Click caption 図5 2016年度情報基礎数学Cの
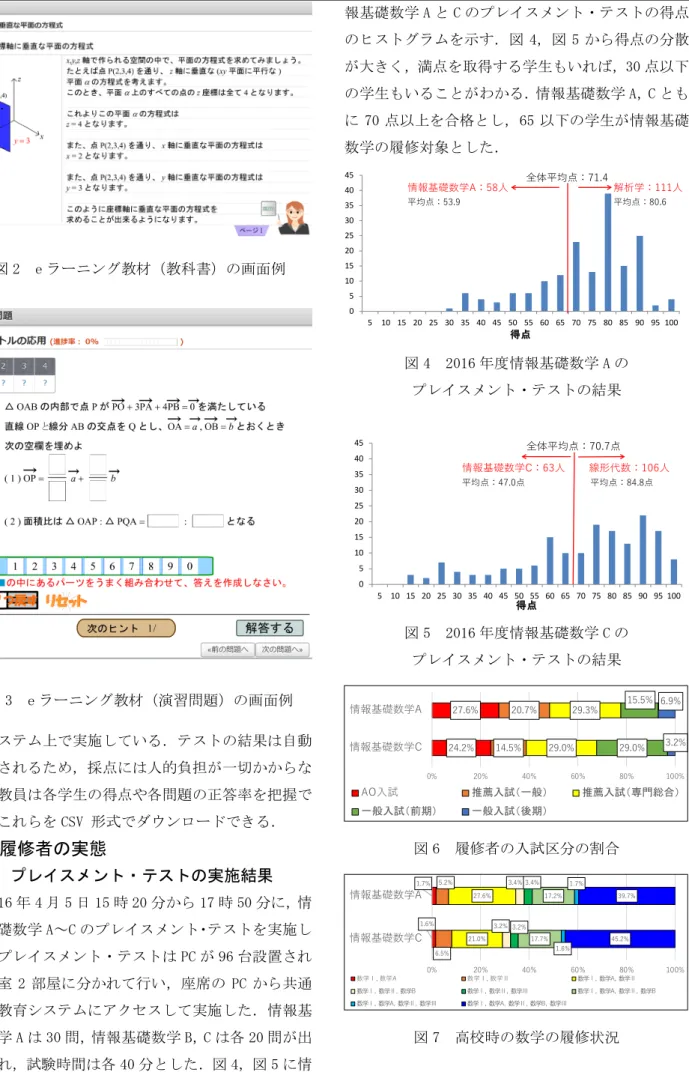 point(516,632)
